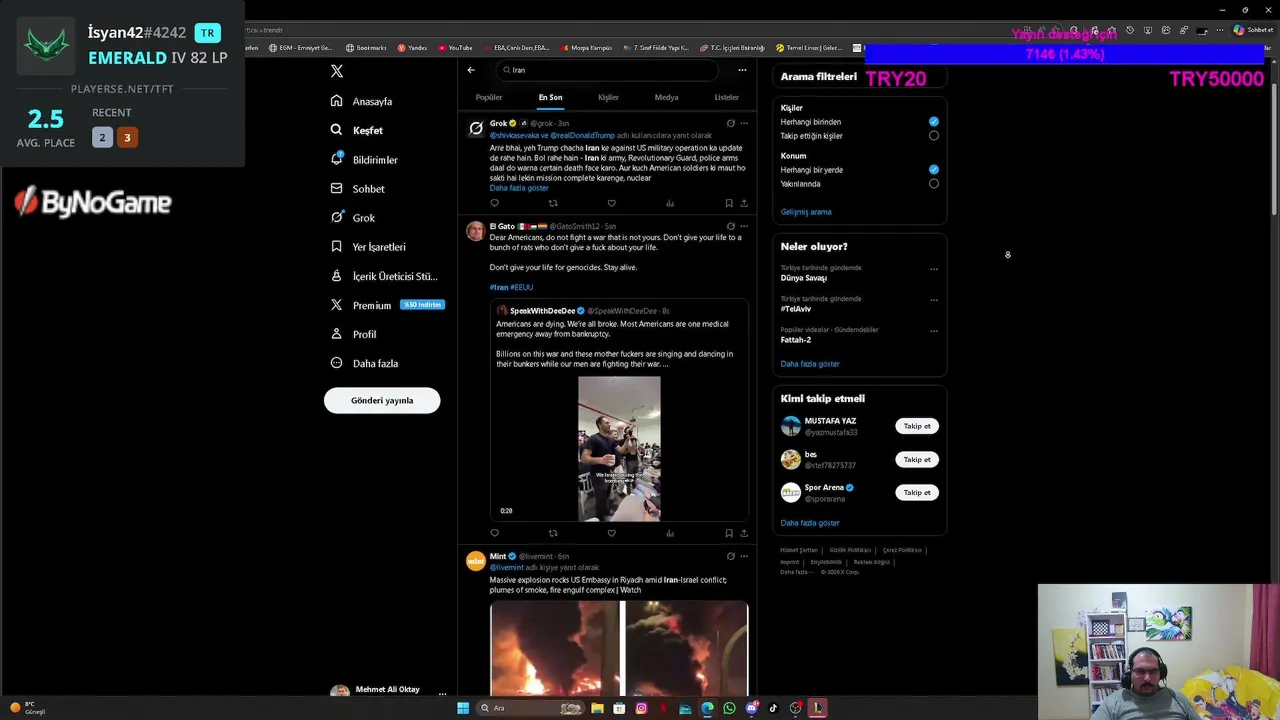Click Gönderi yayınla button
Image resolution: width=1280 pixels, height=720 pixels.
382,400
